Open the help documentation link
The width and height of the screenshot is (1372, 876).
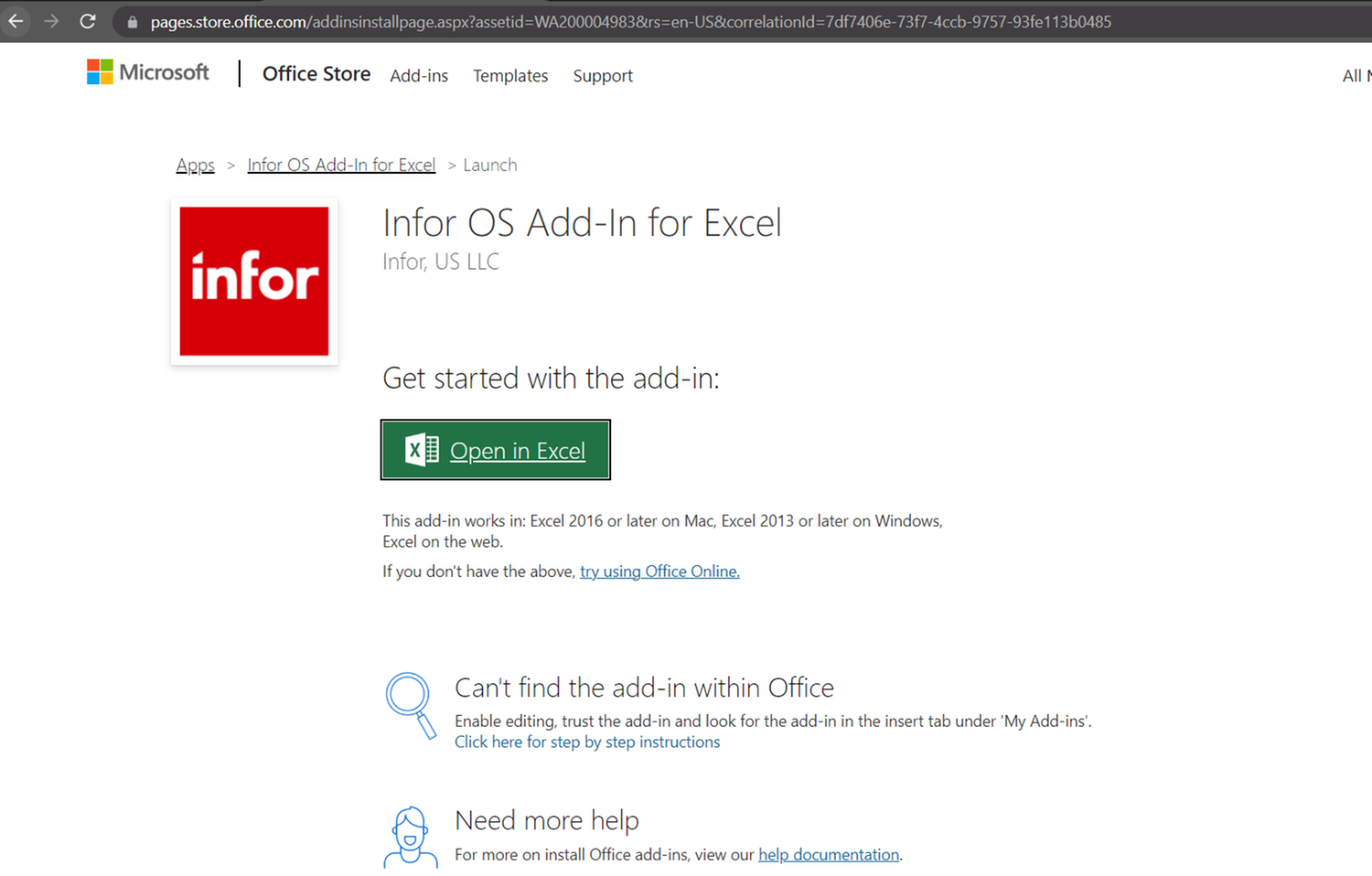pos(828,854)
